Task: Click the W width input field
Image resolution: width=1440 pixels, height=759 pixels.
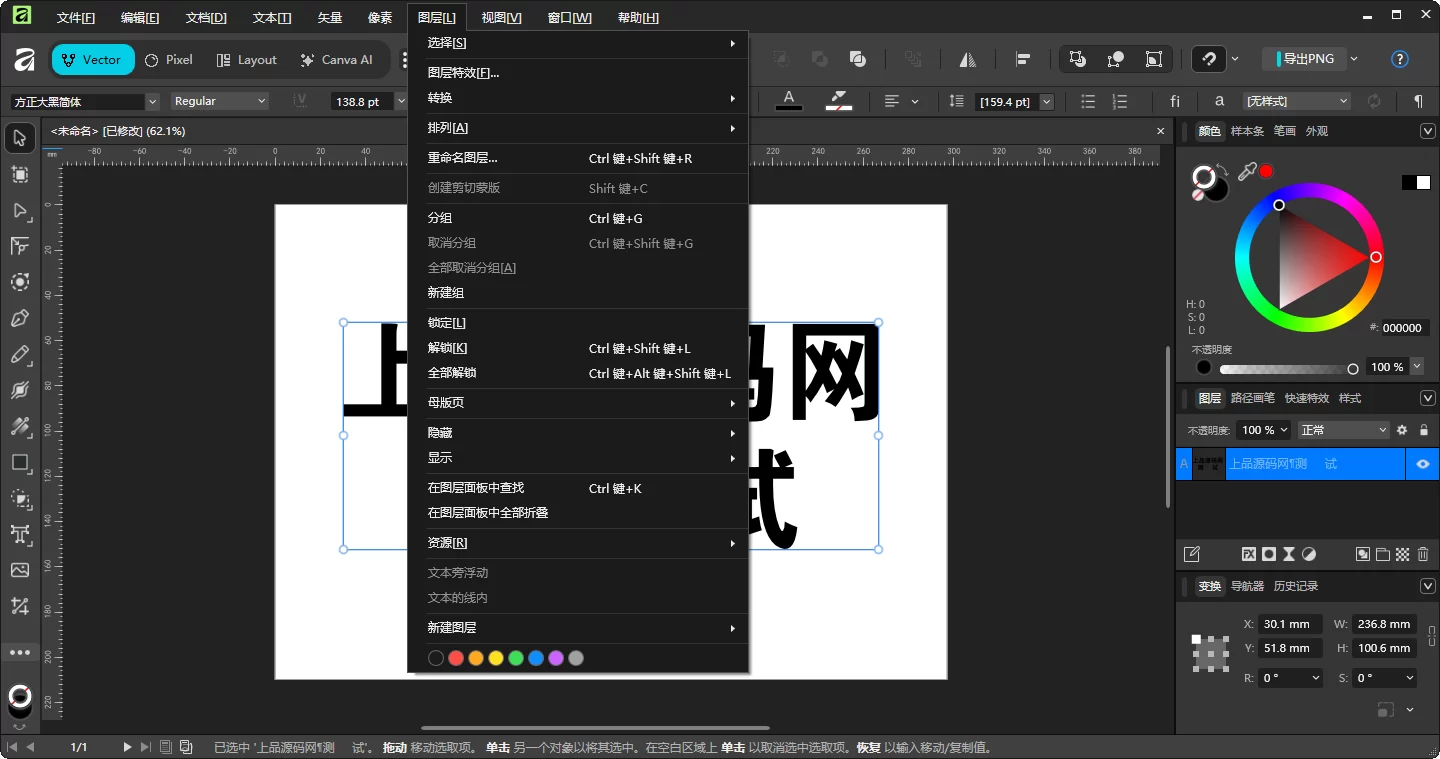Action: [x=1384, y=624]
